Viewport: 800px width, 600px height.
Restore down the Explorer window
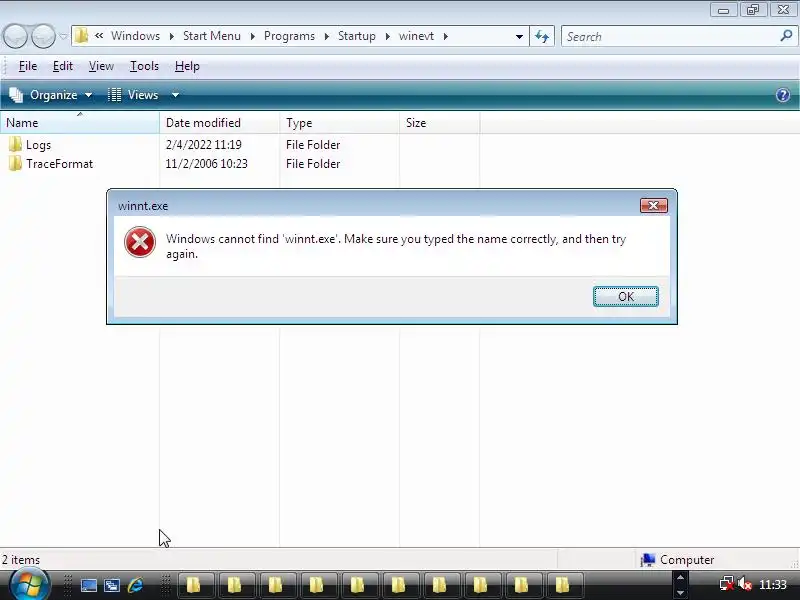coord(753,10)
